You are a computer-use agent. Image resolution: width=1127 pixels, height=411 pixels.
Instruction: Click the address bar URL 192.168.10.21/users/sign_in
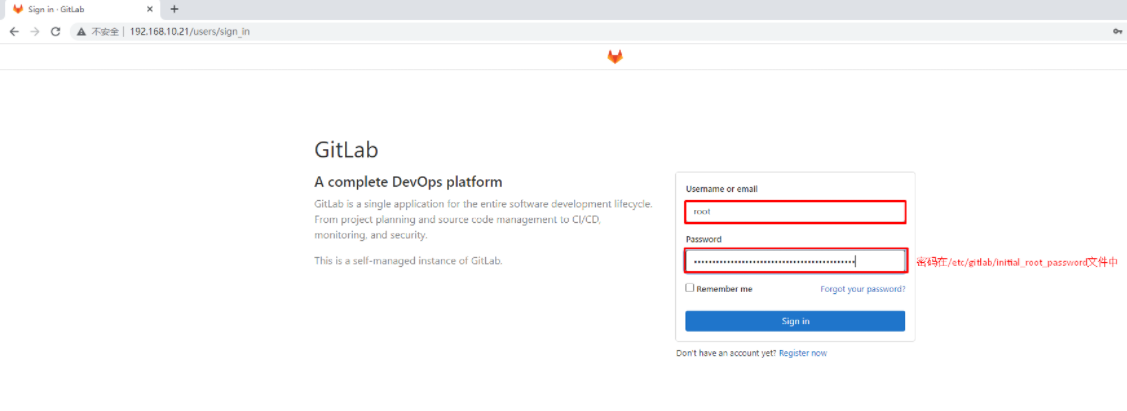pos(190,32)
